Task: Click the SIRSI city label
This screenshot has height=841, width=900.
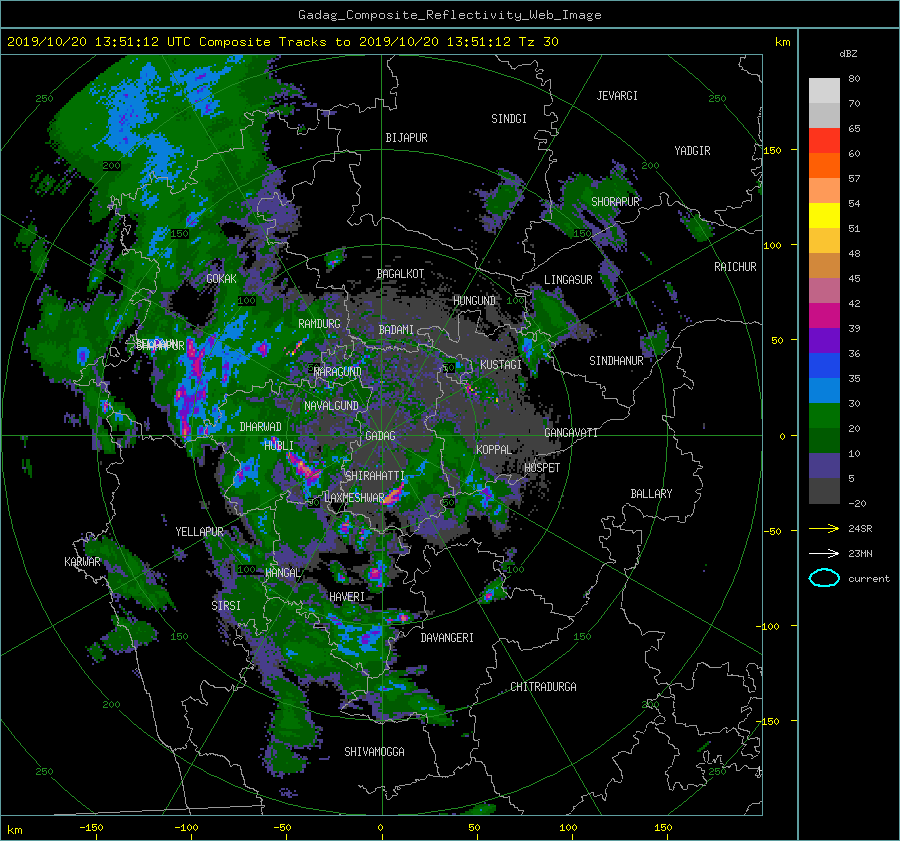Action: pos(226,606)
